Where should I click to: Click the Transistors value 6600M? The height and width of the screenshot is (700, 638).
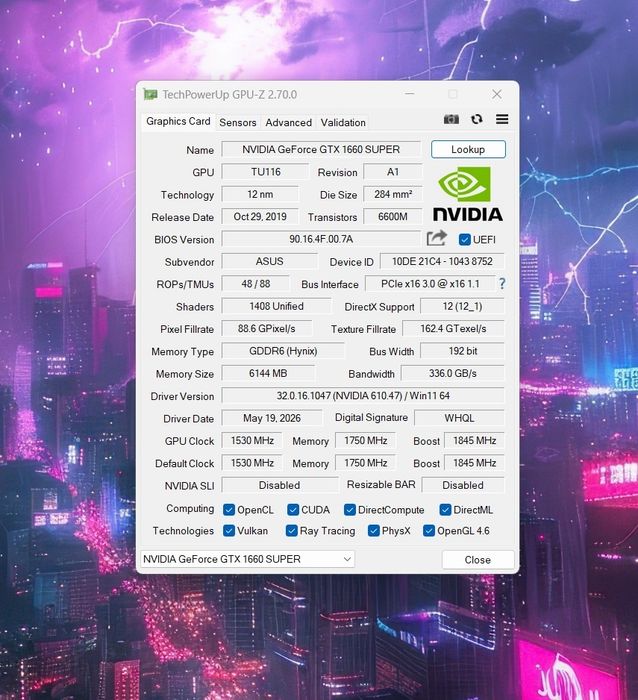tap(393, 217)
